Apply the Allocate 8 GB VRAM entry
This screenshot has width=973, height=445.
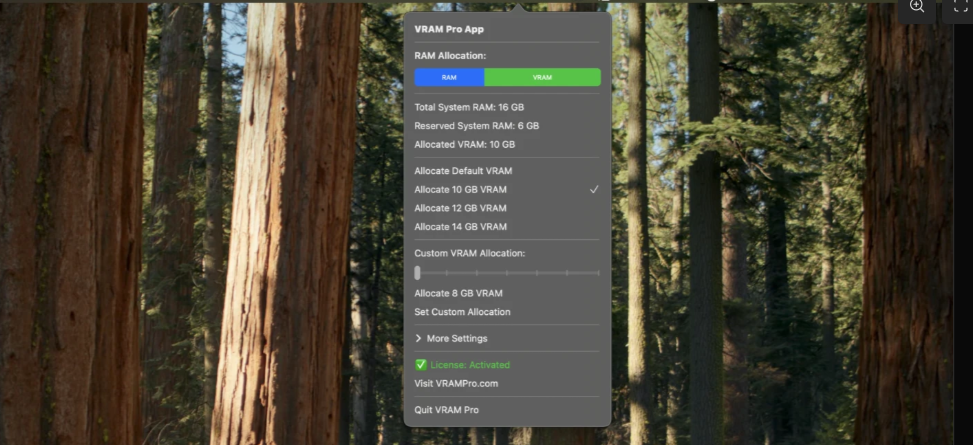point(458,293)
